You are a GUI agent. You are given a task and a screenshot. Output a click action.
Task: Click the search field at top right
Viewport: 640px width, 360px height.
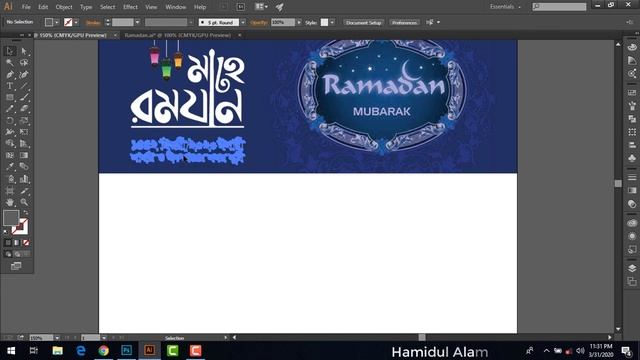[x=559, y=7]
